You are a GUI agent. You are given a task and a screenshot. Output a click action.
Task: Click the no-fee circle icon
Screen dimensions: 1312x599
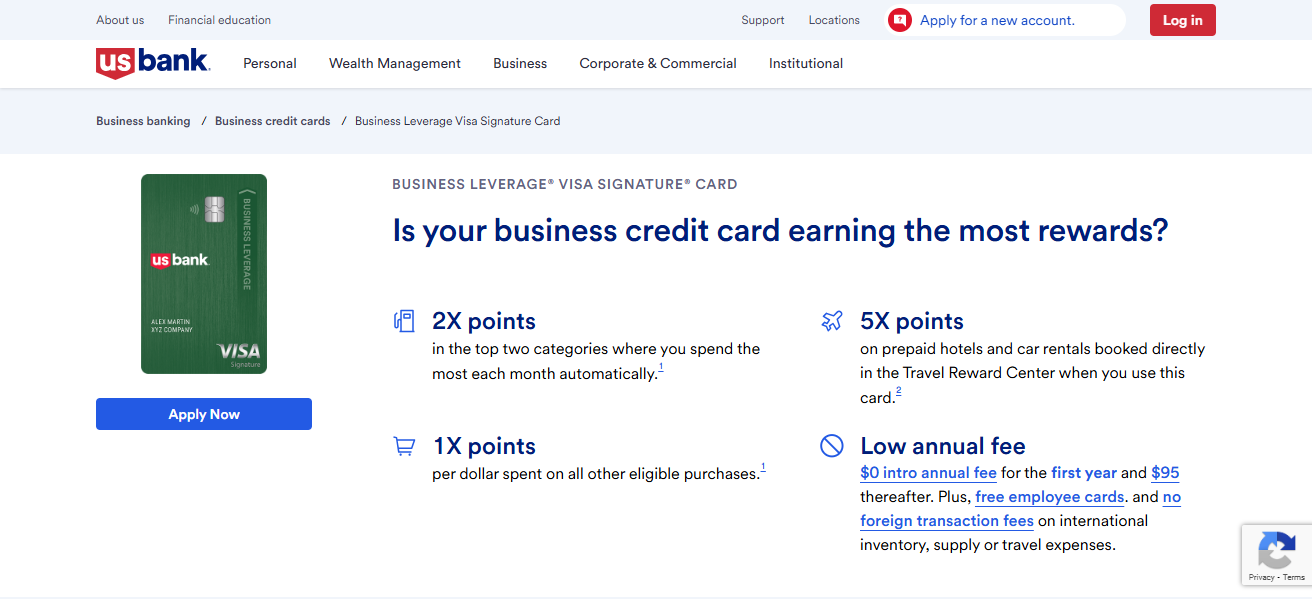(x=832, y=446)
